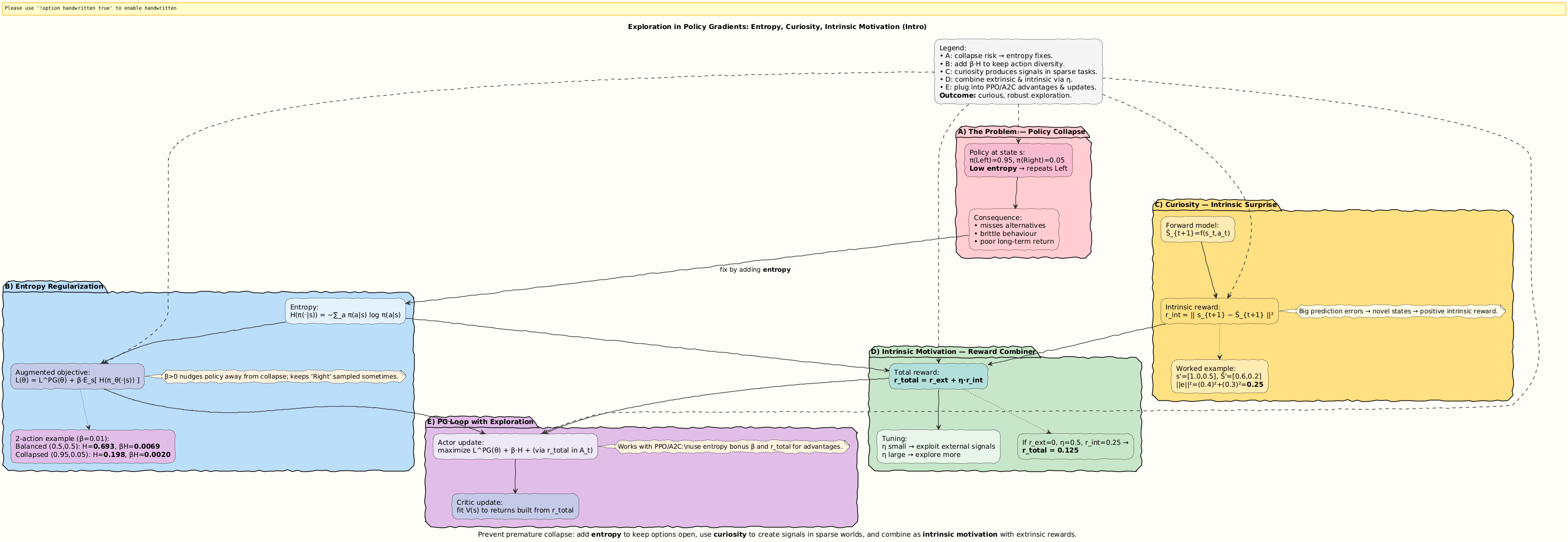Select the Entropy formula node
Screen dimensions: 1568x542
coord(345,311)
